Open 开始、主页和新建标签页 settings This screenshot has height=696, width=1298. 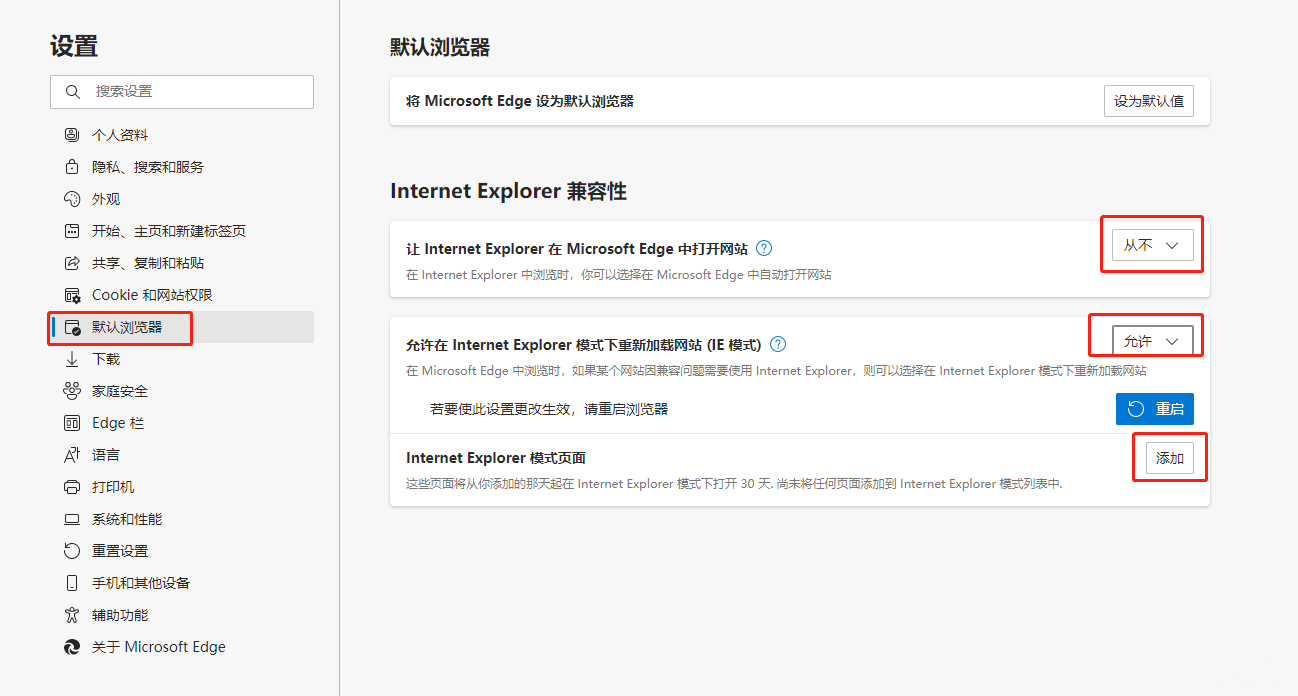click(x=168, y=231)
